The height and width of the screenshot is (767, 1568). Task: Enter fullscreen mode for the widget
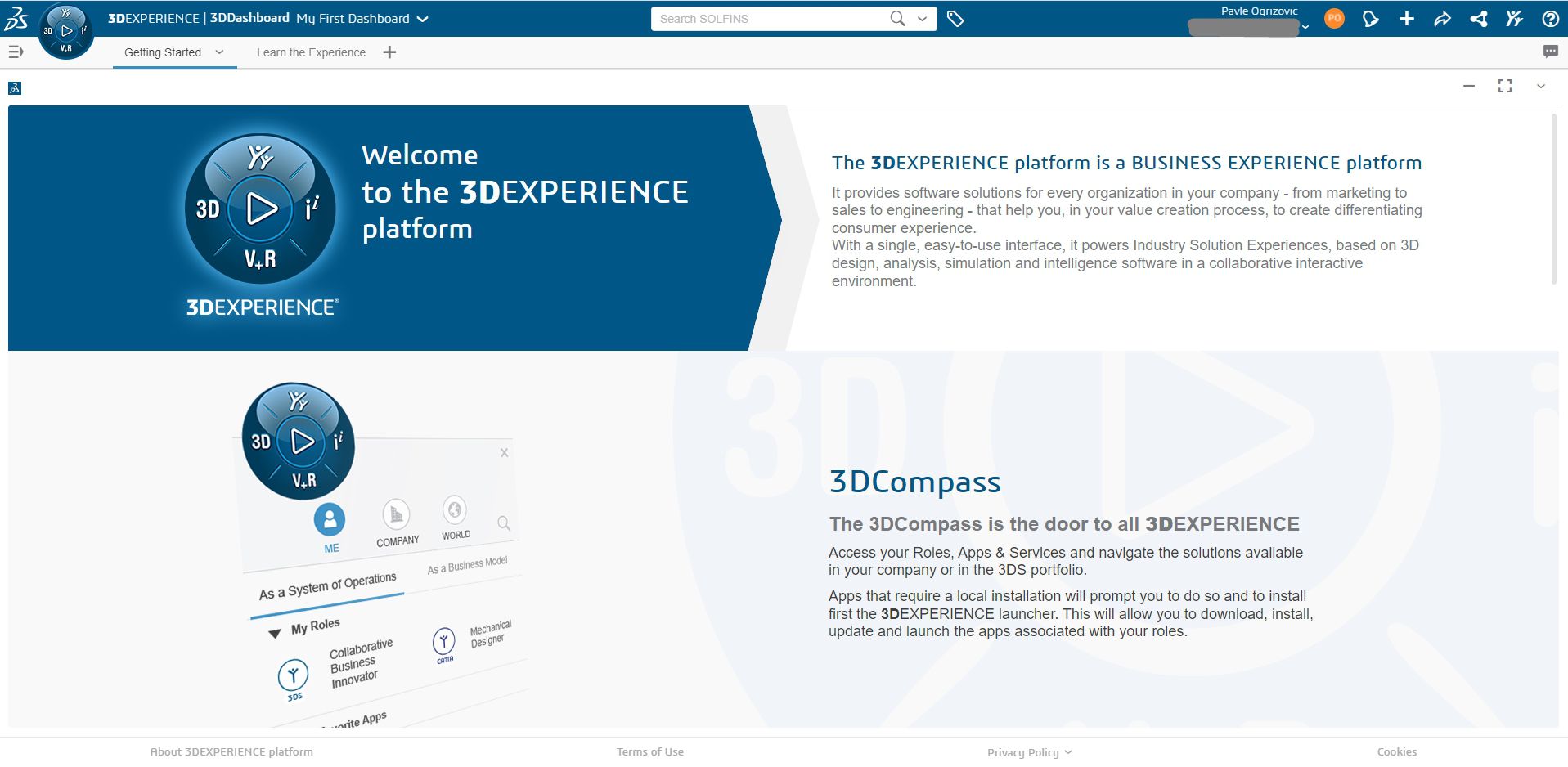1505,86
